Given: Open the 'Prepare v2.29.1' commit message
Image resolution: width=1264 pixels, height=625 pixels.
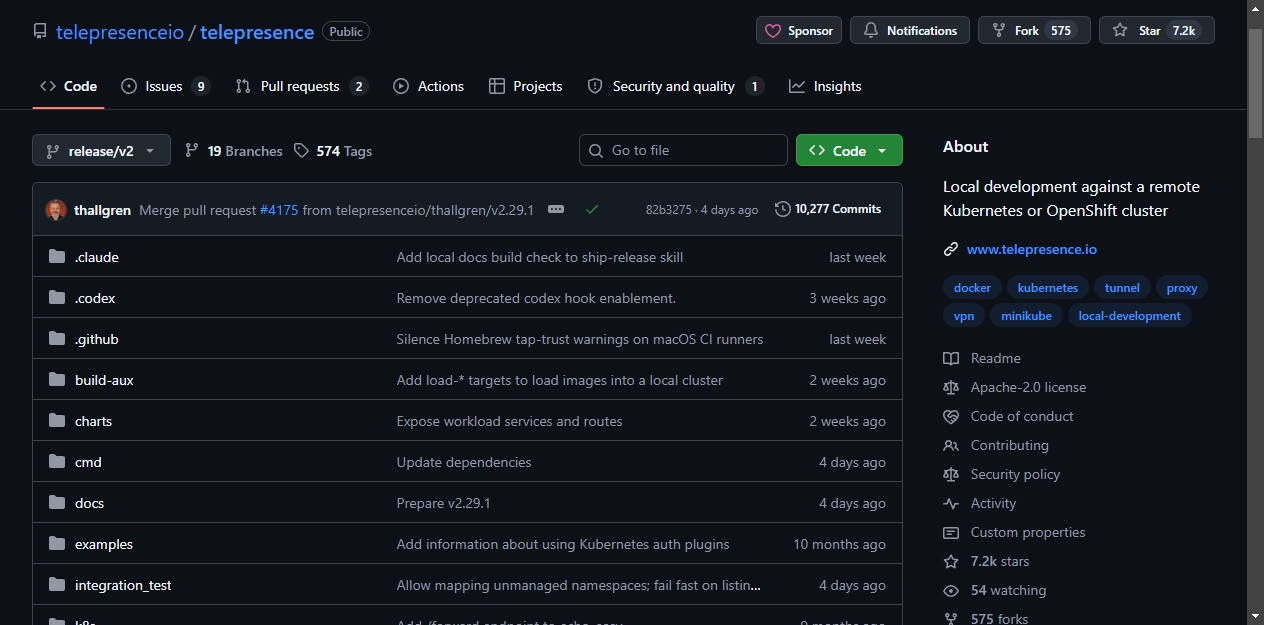Looking at the screenshot, I should point(444,503).
